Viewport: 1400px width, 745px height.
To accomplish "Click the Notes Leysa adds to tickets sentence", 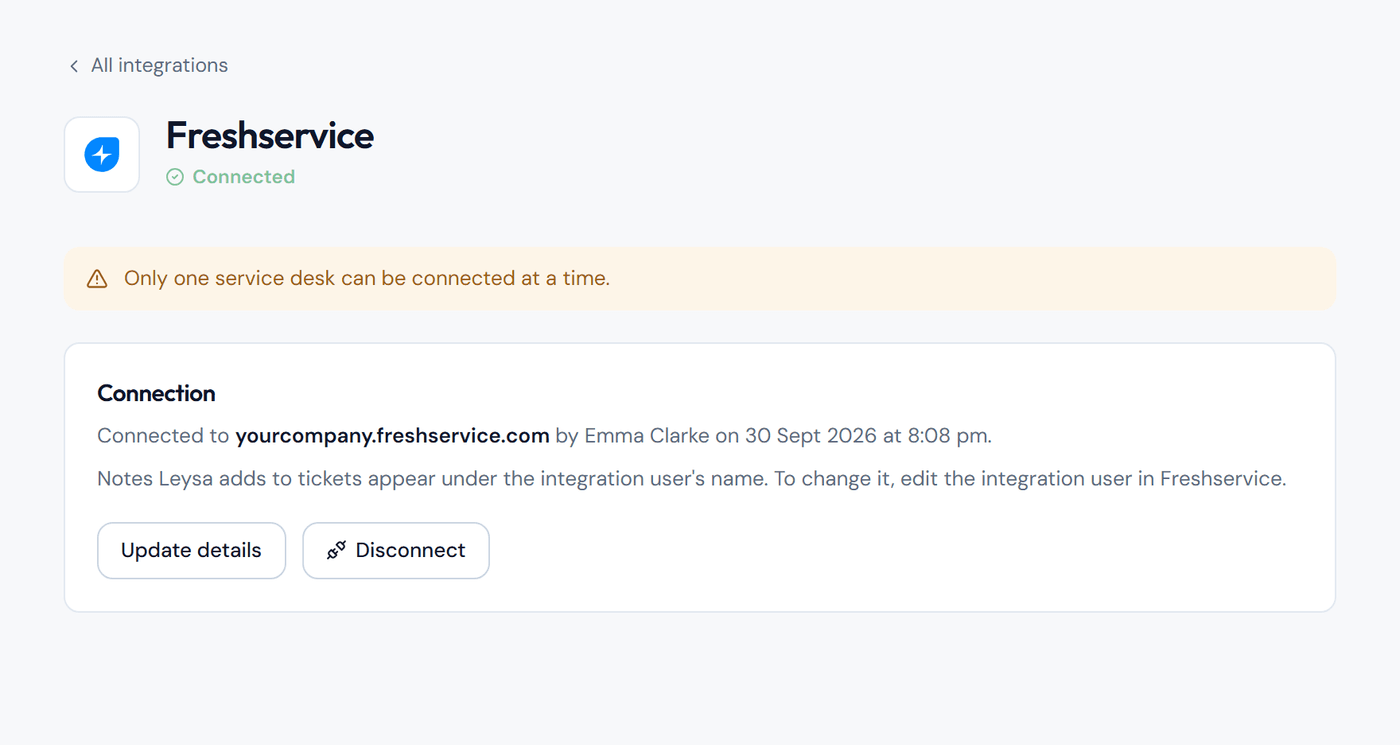I will click(691, 478).
